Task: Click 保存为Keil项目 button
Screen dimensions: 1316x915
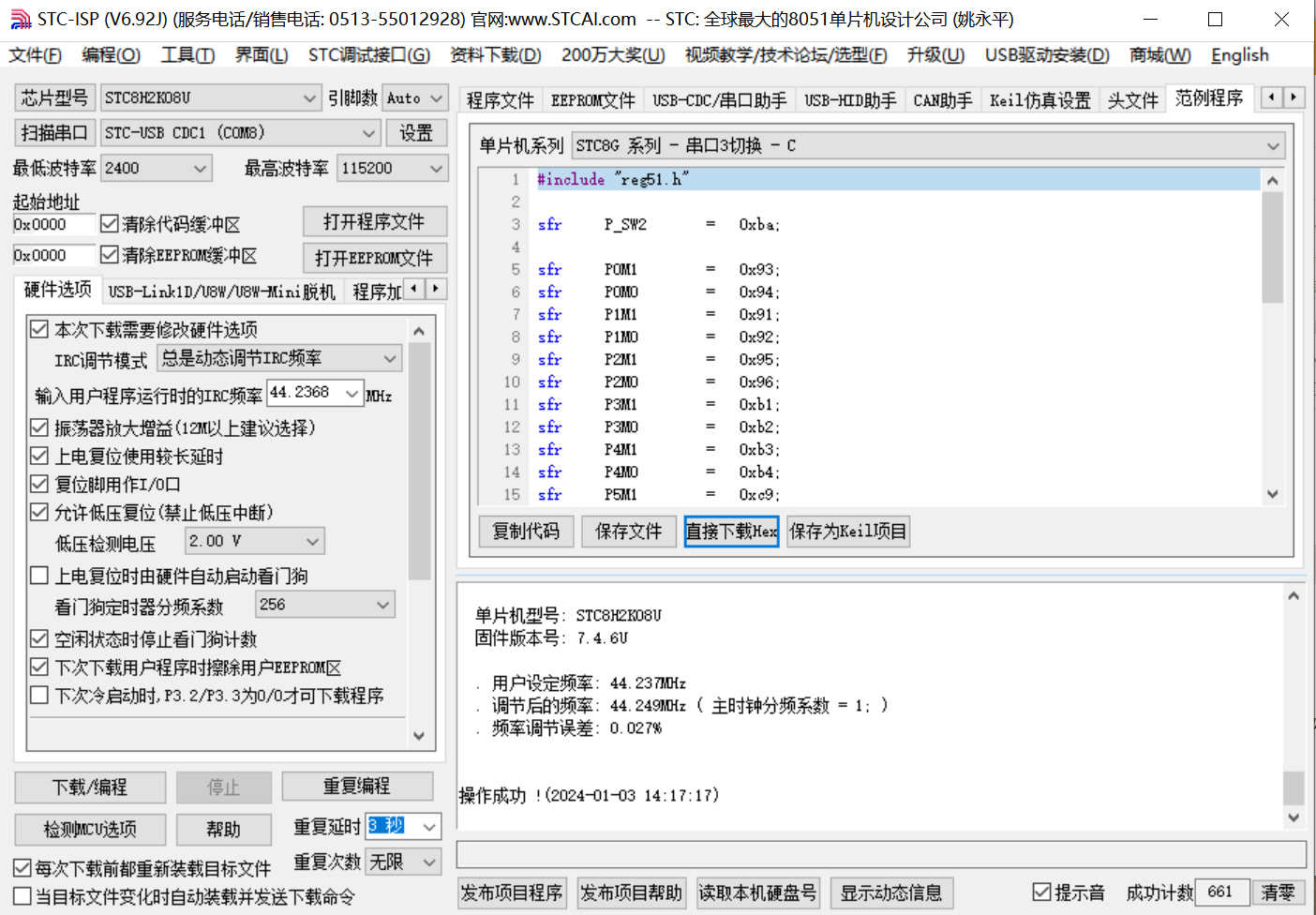Action: 848,532
